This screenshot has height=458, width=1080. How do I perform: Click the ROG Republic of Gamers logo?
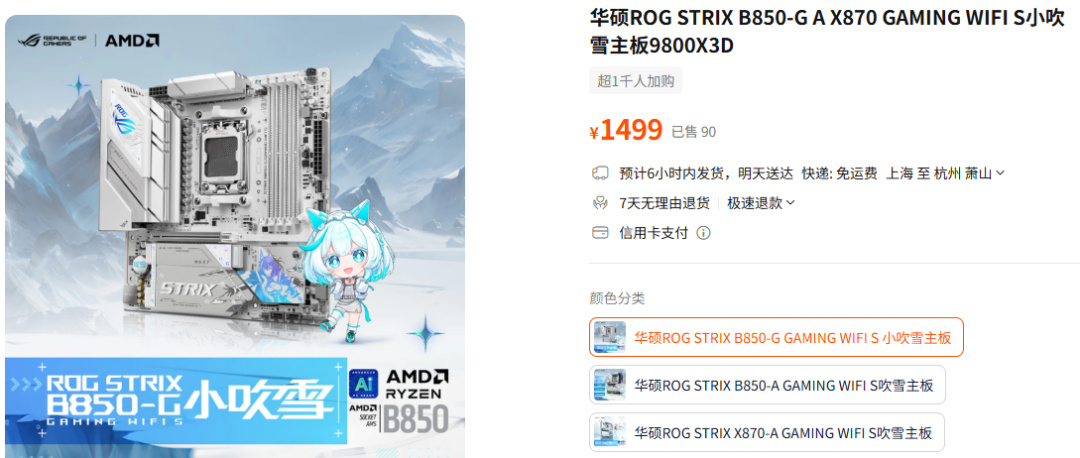pyautogui.click(x=52, y=40)
